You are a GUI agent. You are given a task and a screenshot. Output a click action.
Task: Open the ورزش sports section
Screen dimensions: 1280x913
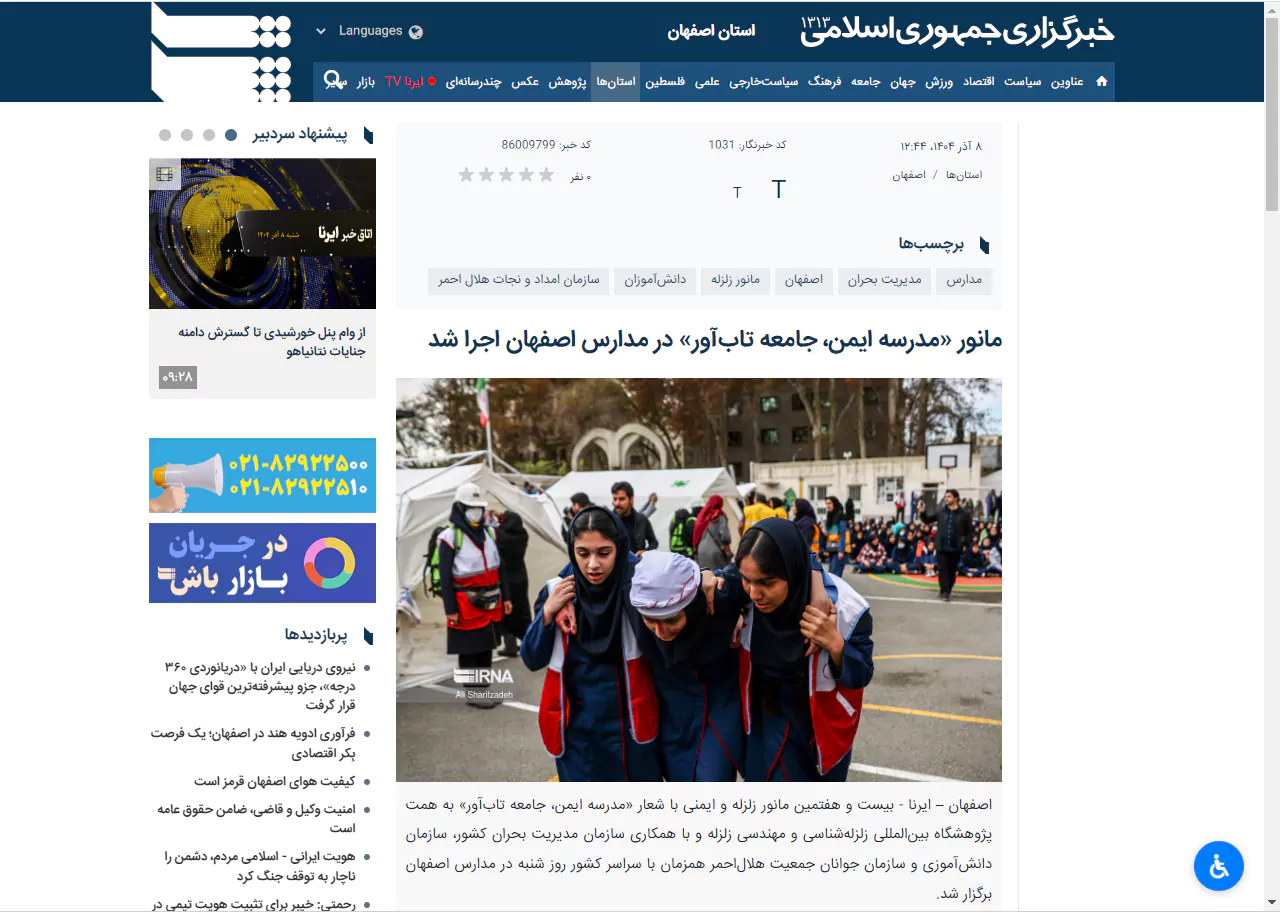click(938, 82)
